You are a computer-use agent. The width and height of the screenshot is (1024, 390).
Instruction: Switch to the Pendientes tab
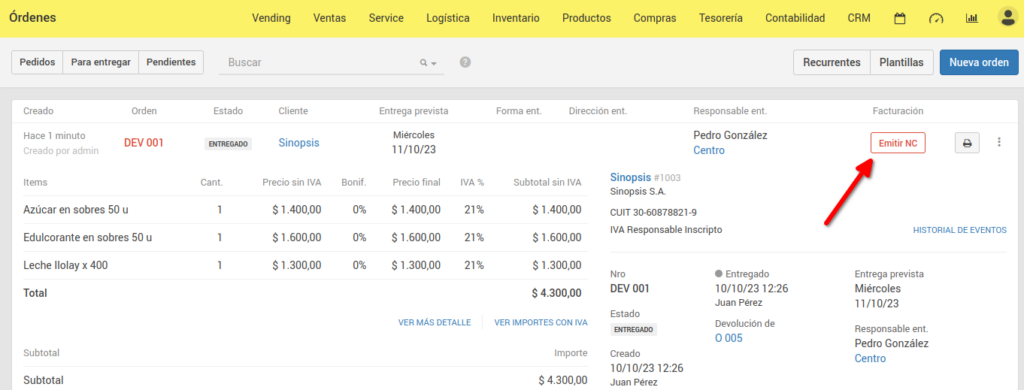coord(171,62)
